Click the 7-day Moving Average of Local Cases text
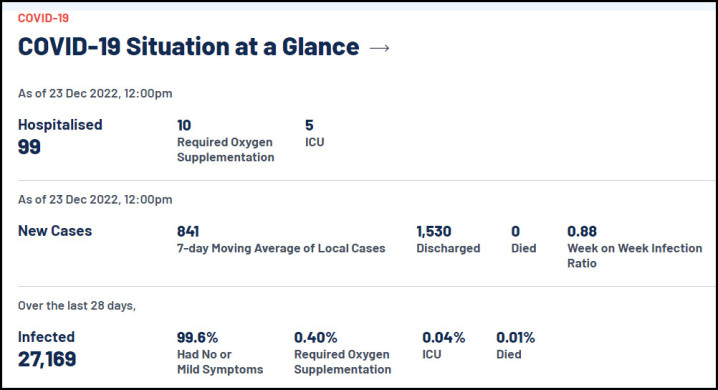The height and width of the screenshot is (390, 718). pos(281,248)
